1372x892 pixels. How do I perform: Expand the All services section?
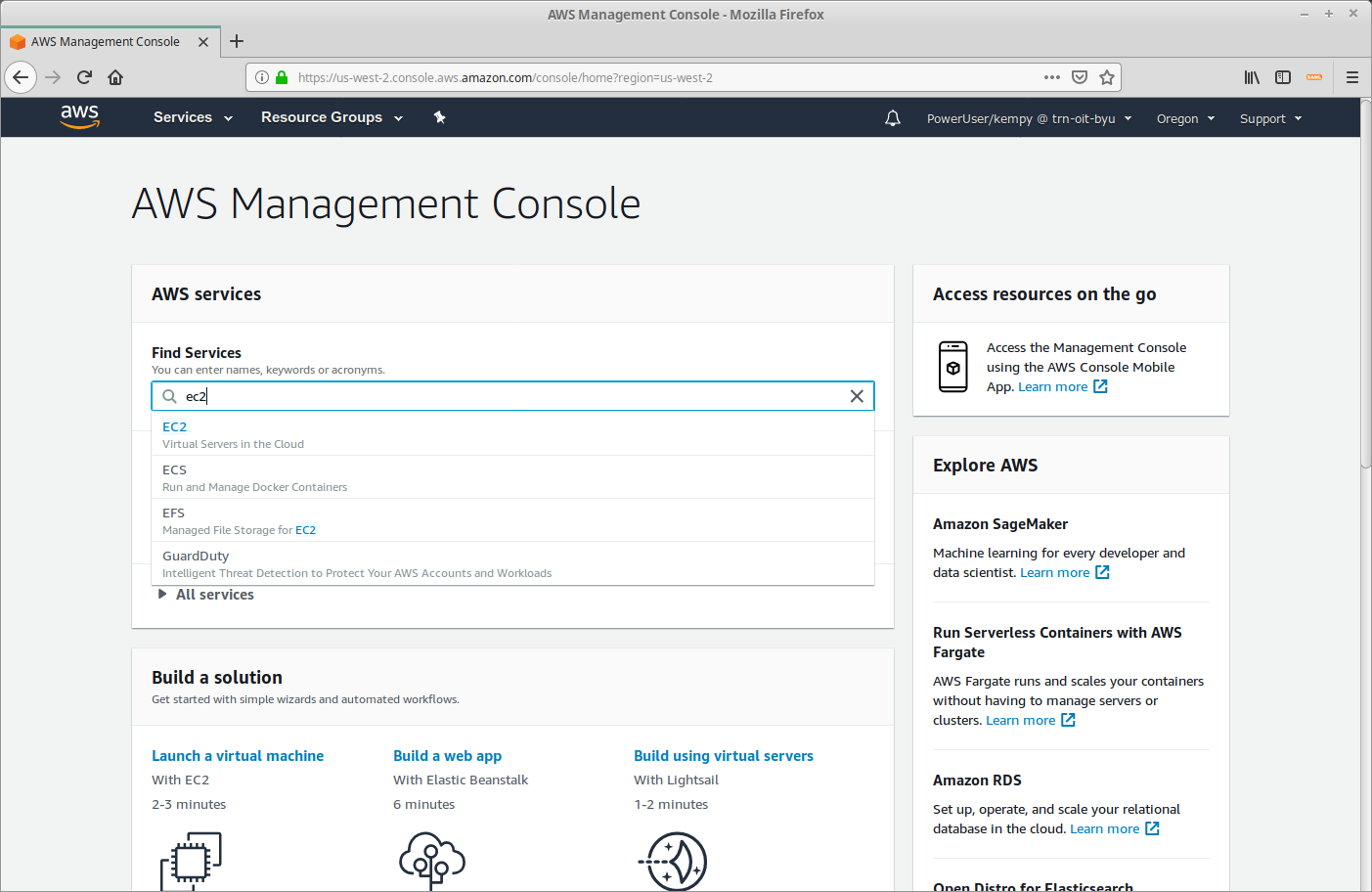[206, 595]
